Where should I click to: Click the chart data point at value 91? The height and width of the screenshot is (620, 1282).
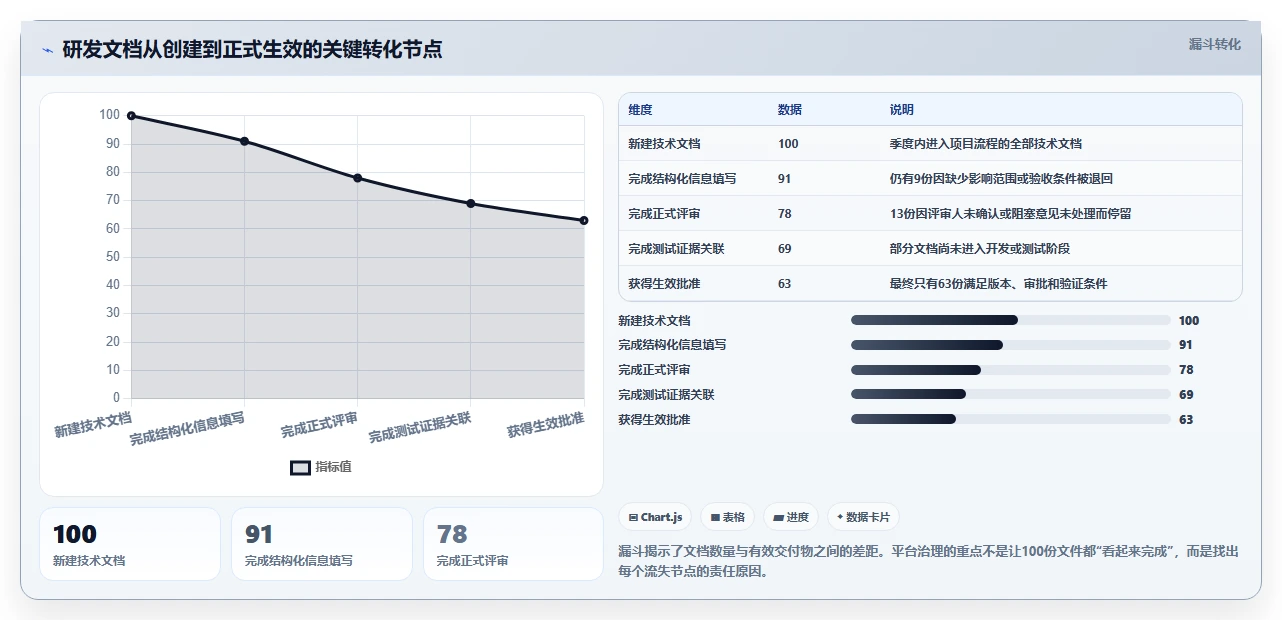click(244, 141)
